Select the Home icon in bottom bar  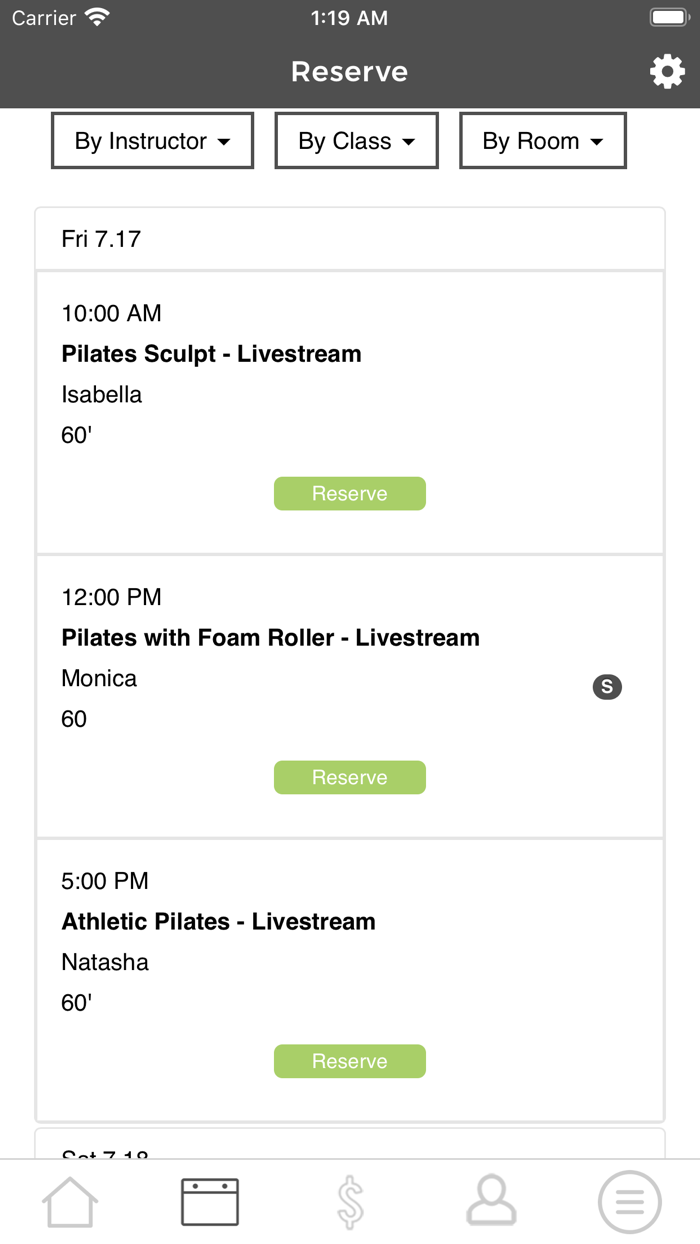[70, 1202]
